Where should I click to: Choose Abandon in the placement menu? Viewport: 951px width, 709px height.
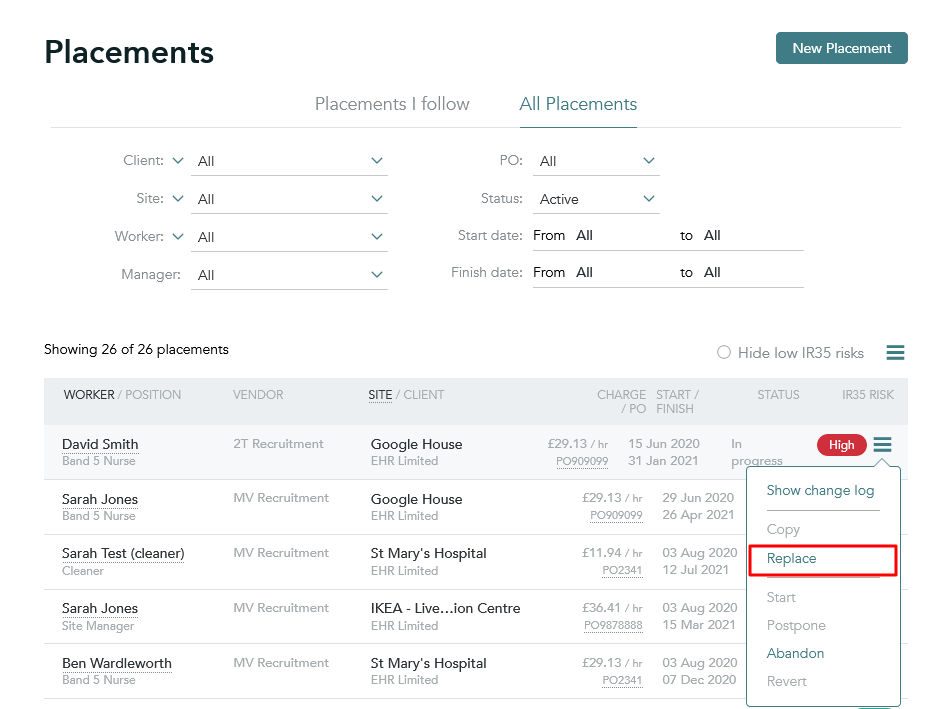click(x=795, y=653)
